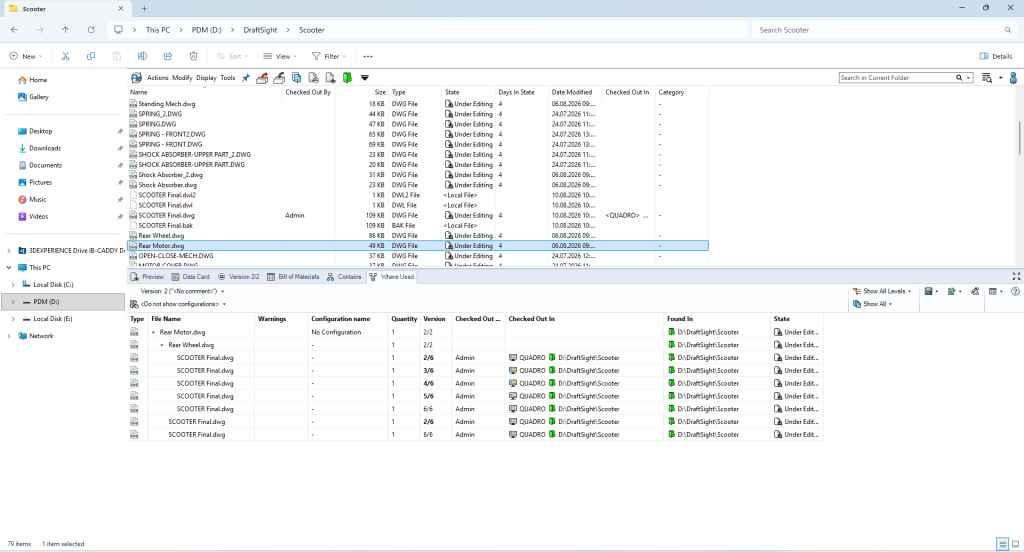The height and width of the screenshot is (552, 1024).
Task: Click the Share icon in Explorer toolbar
Action: click(x=168, y=56)
